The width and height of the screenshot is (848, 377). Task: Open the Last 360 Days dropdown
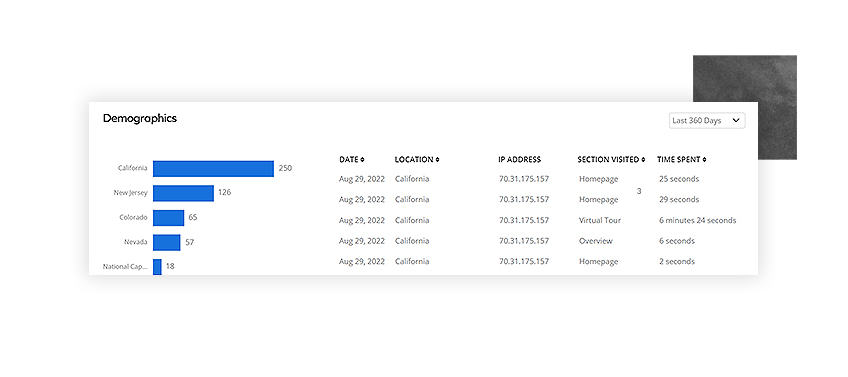coord(707,121)
